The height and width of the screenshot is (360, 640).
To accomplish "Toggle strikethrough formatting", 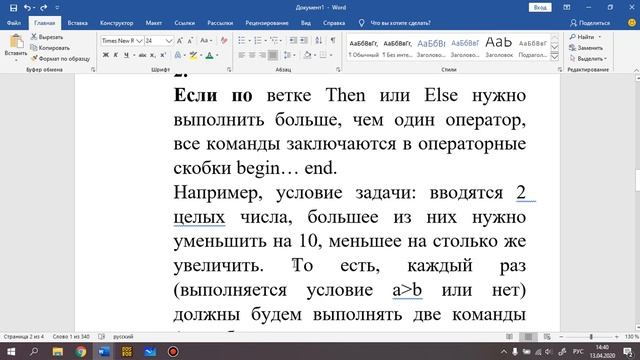I will [142, 55].
